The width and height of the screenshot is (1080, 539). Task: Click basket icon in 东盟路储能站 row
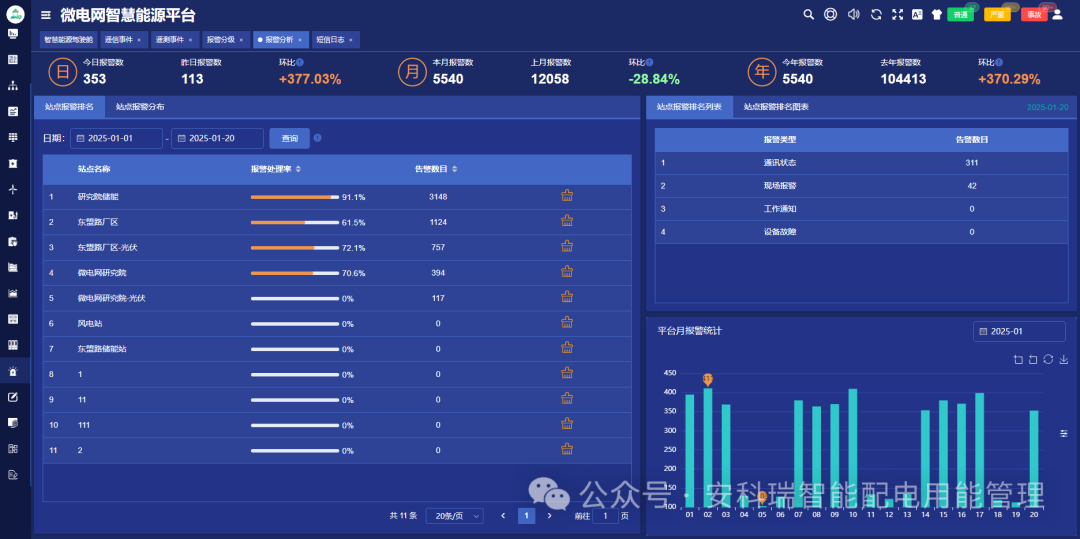pos(567,348)
